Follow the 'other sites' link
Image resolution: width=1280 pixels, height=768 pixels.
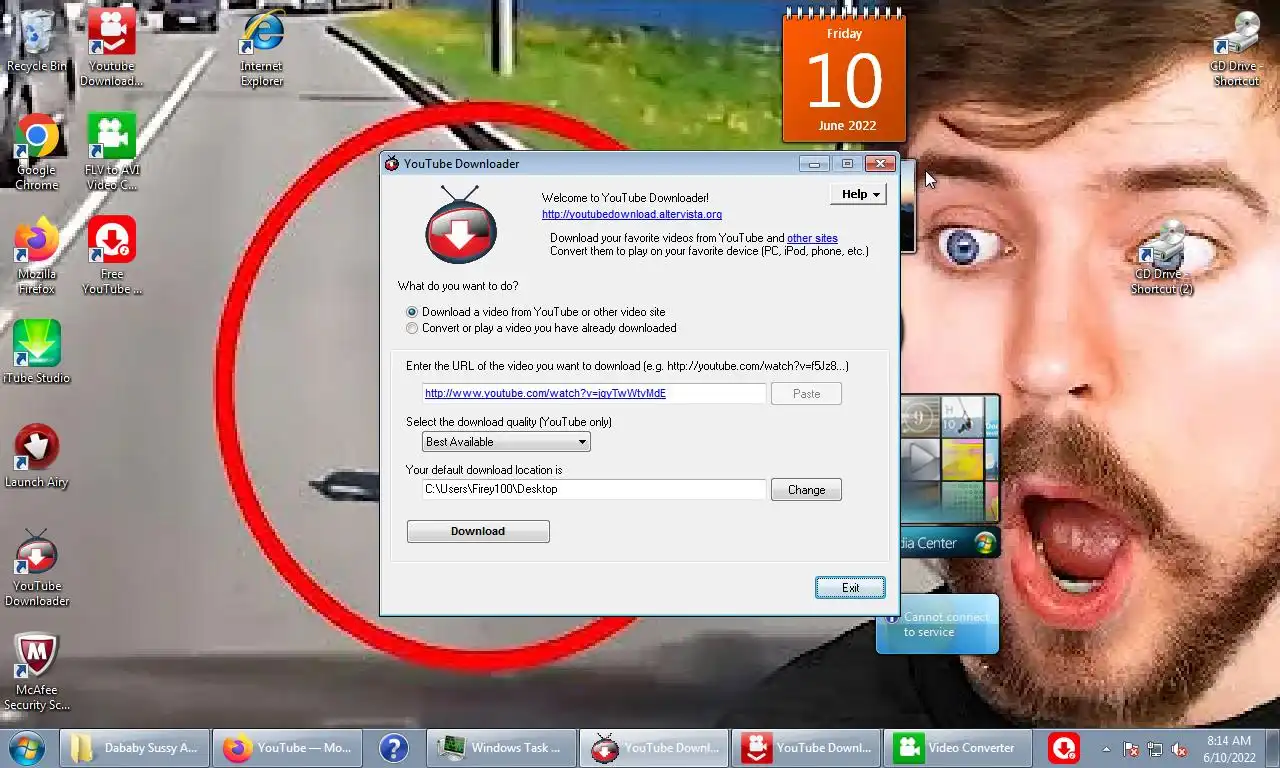(812, 238)
